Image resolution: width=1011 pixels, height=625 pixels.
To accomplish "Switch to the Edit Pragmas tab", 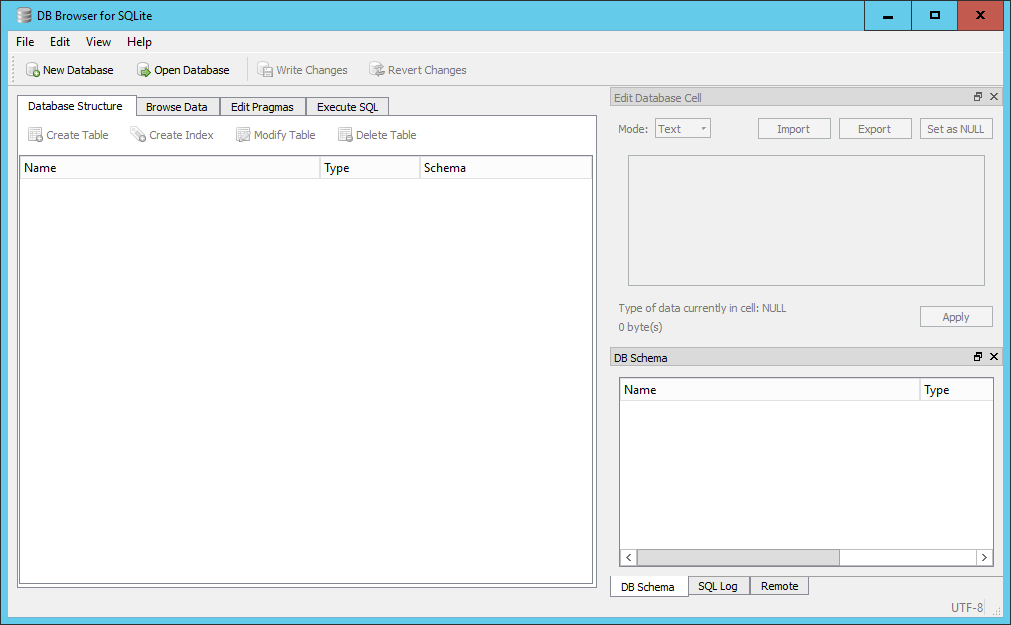I will click(262, 107).
